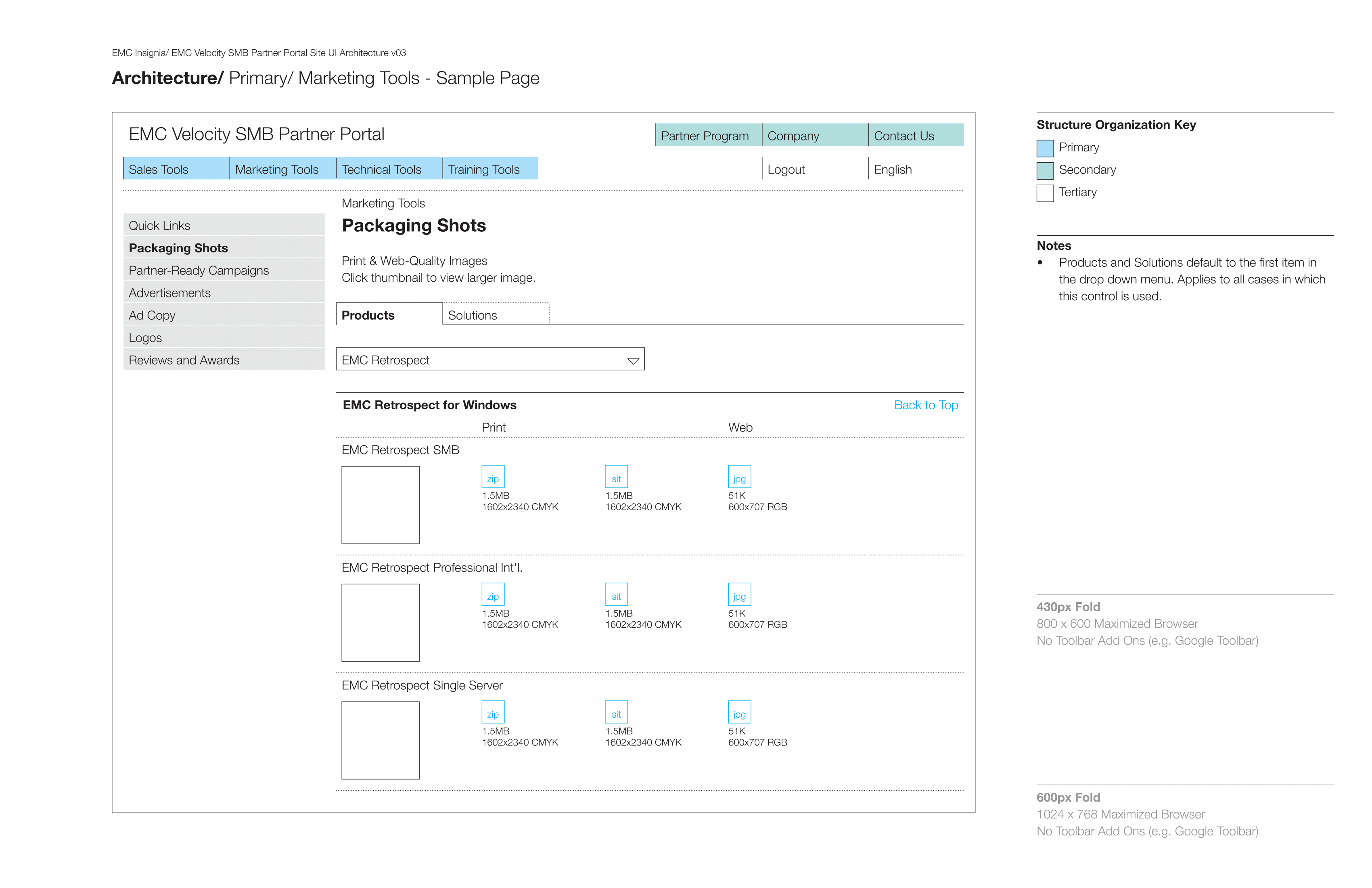1372x888 pixels.
Task: Download sit for Retrospect Professional Int'l
Action: tap(616, 595)
